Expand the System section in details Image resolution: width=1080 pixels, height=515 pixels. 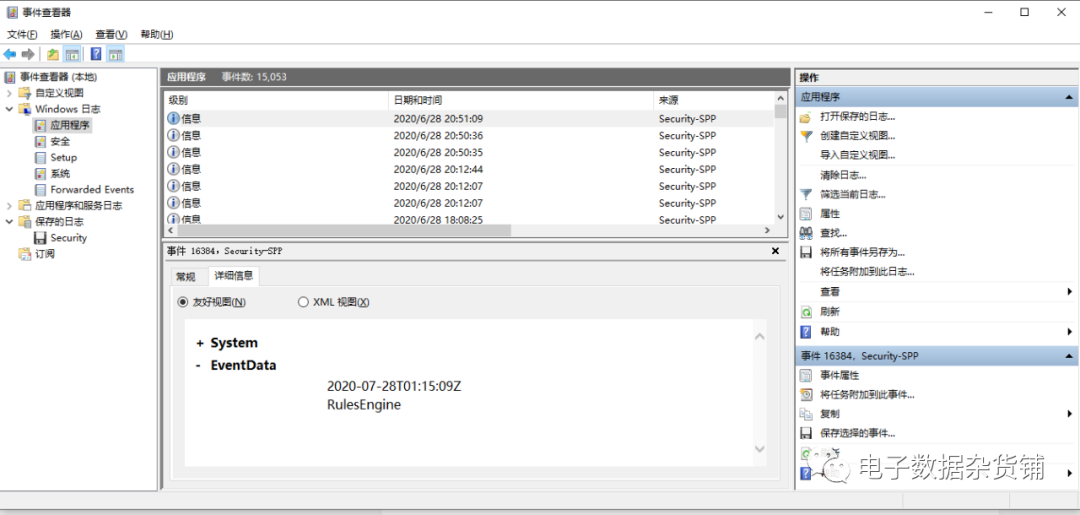pos(200,343)
